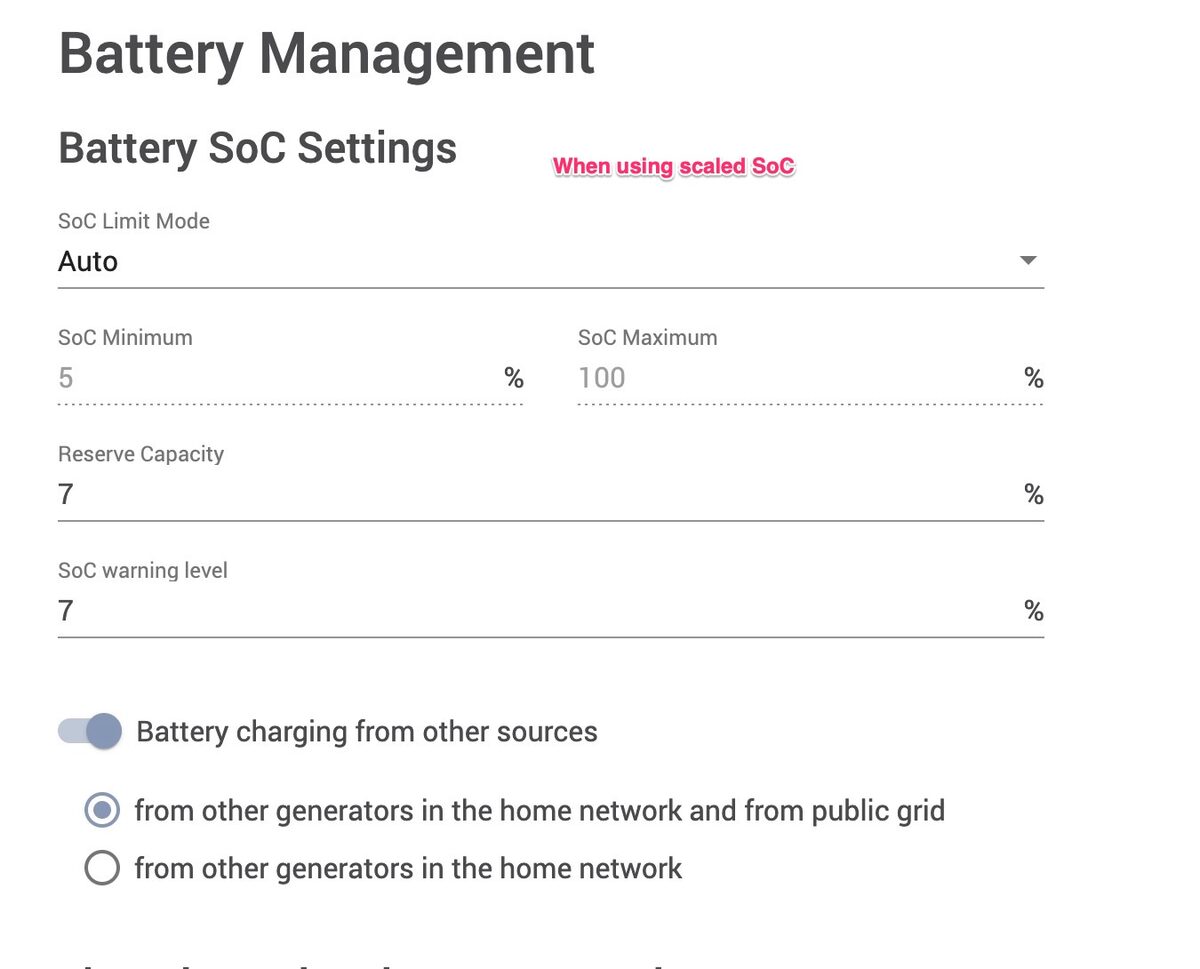Select radio for home network and public grid
The width and height of the screenshot is (1200, 969).
coord(102,810)
